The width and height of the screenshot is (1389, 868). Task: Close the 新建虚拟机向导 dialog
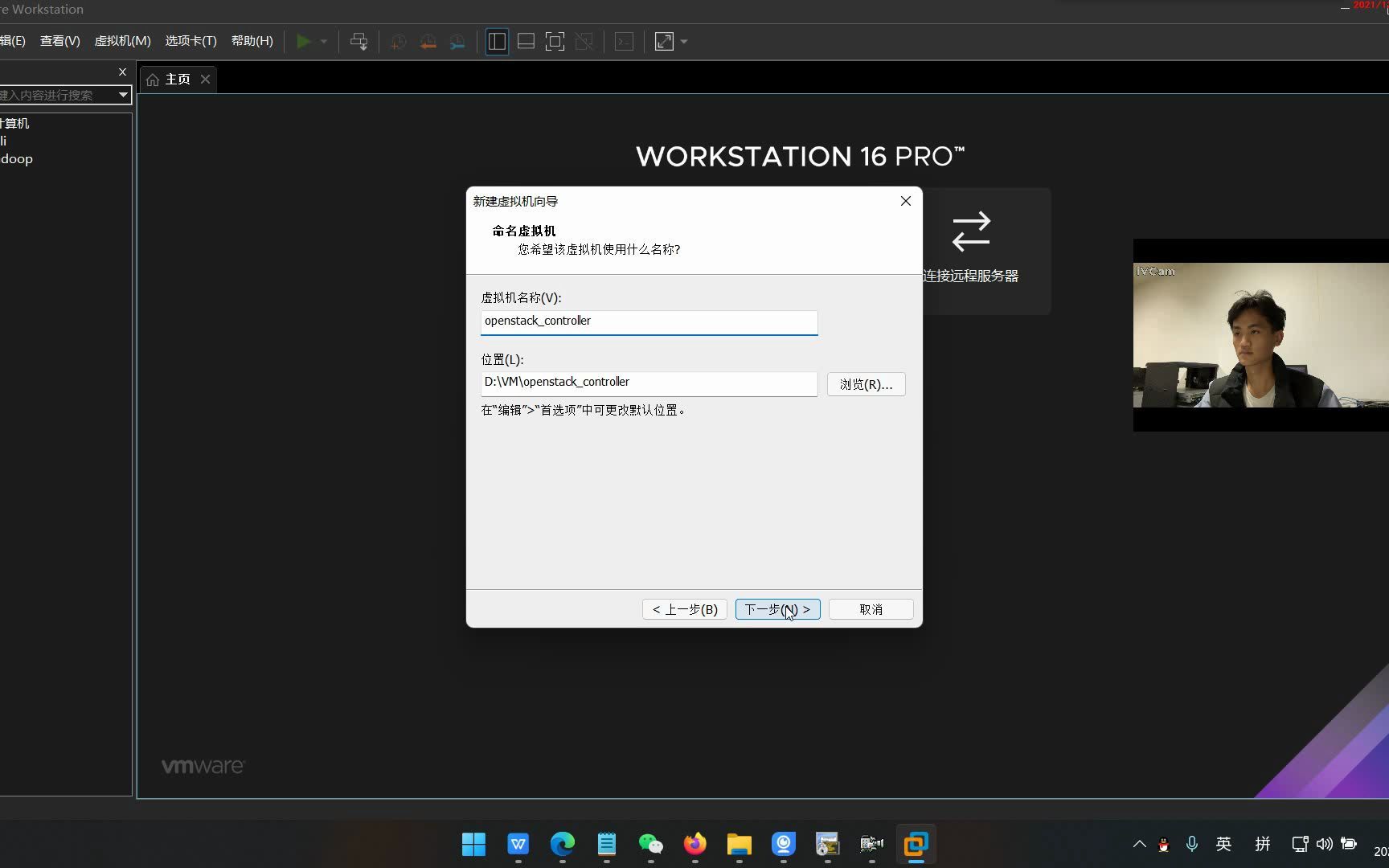[x=906, y=201]
